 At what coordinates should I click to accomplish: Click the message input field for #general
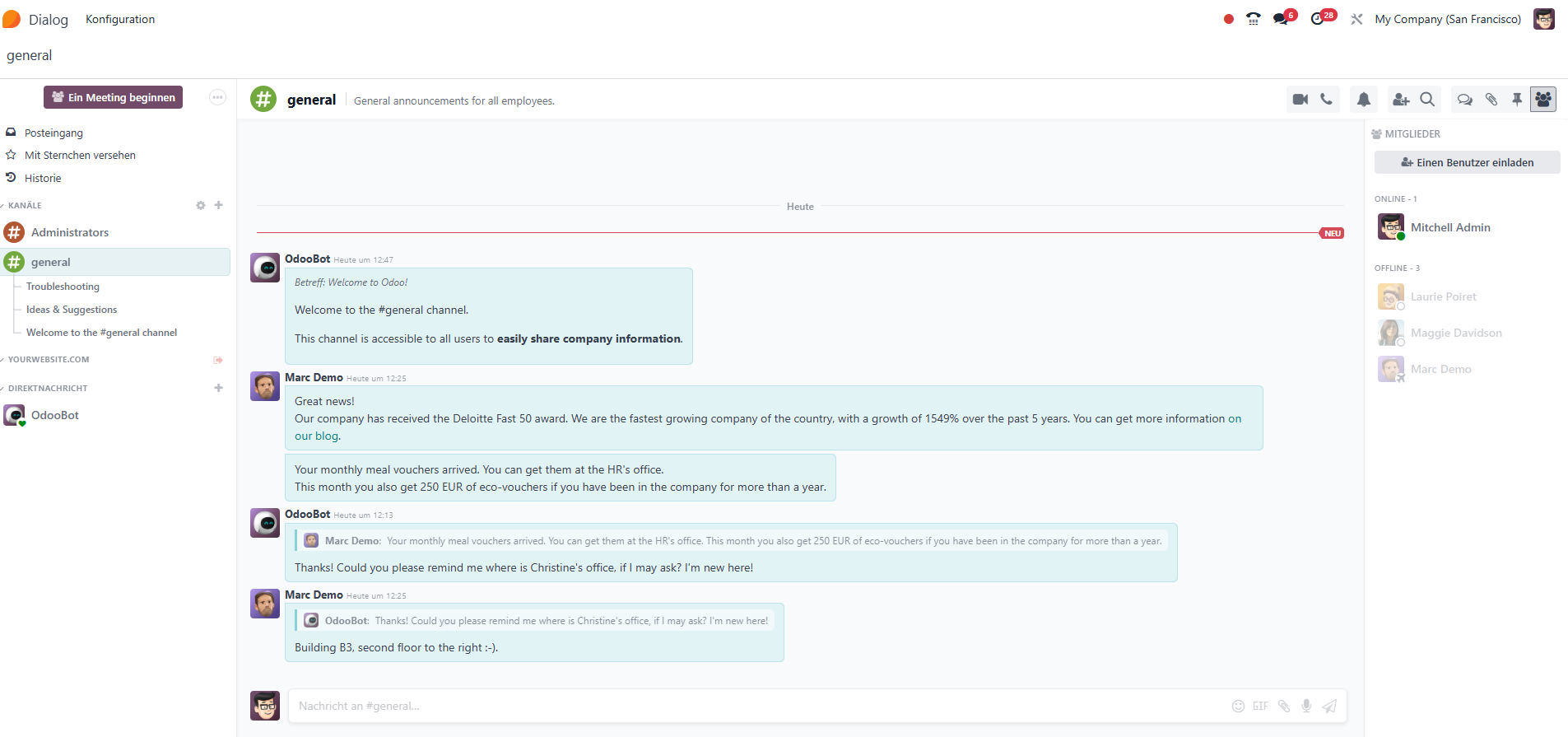click(x=757, y=706)
